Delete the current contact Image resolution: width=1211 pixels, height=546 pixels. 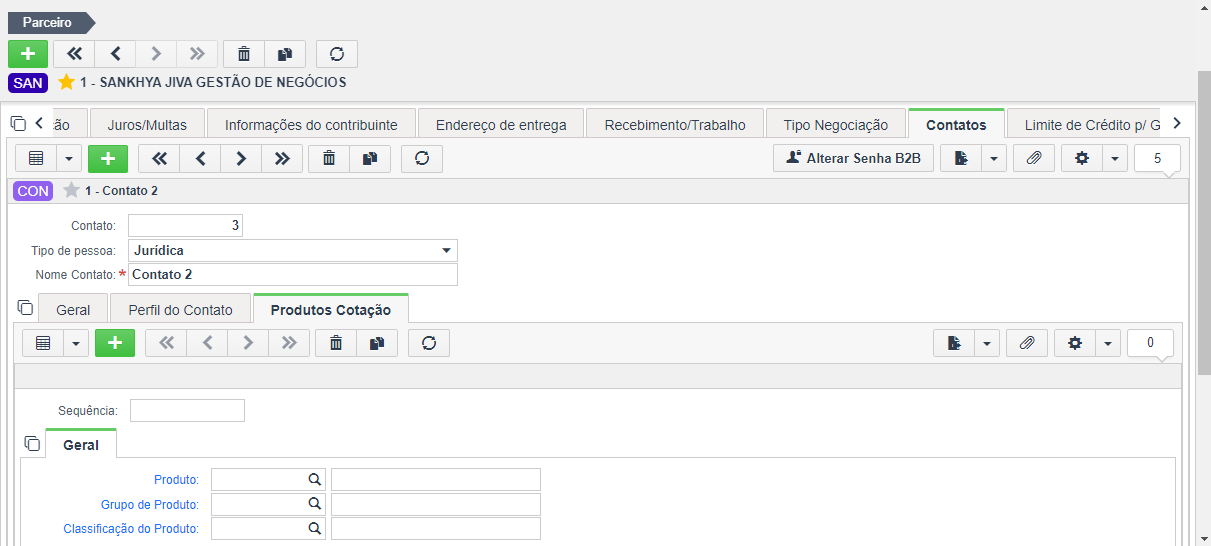pyautogui.click(x=329, y=158)
